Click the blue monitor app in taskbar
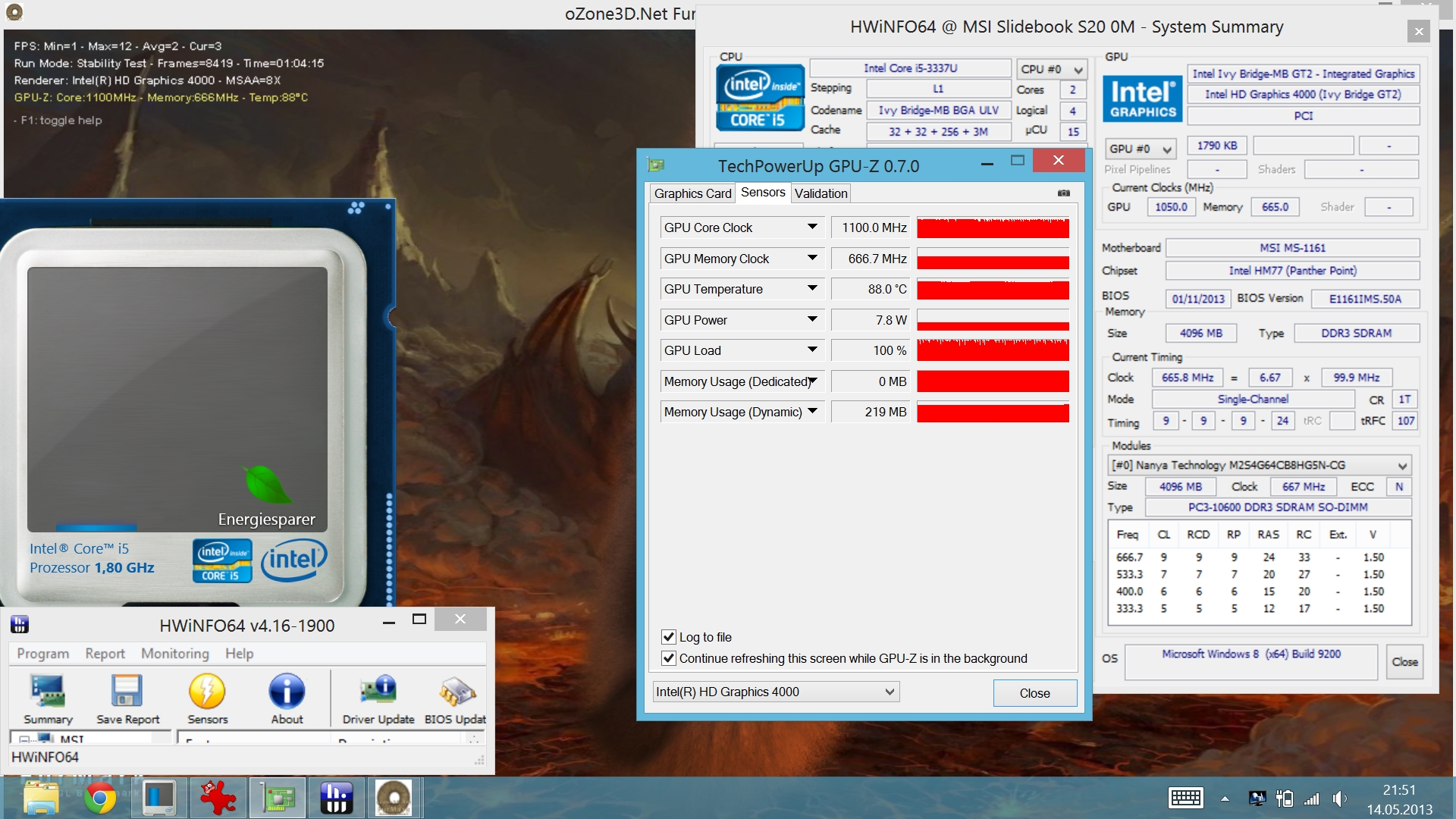1456x819 pixels. (159, 798)
